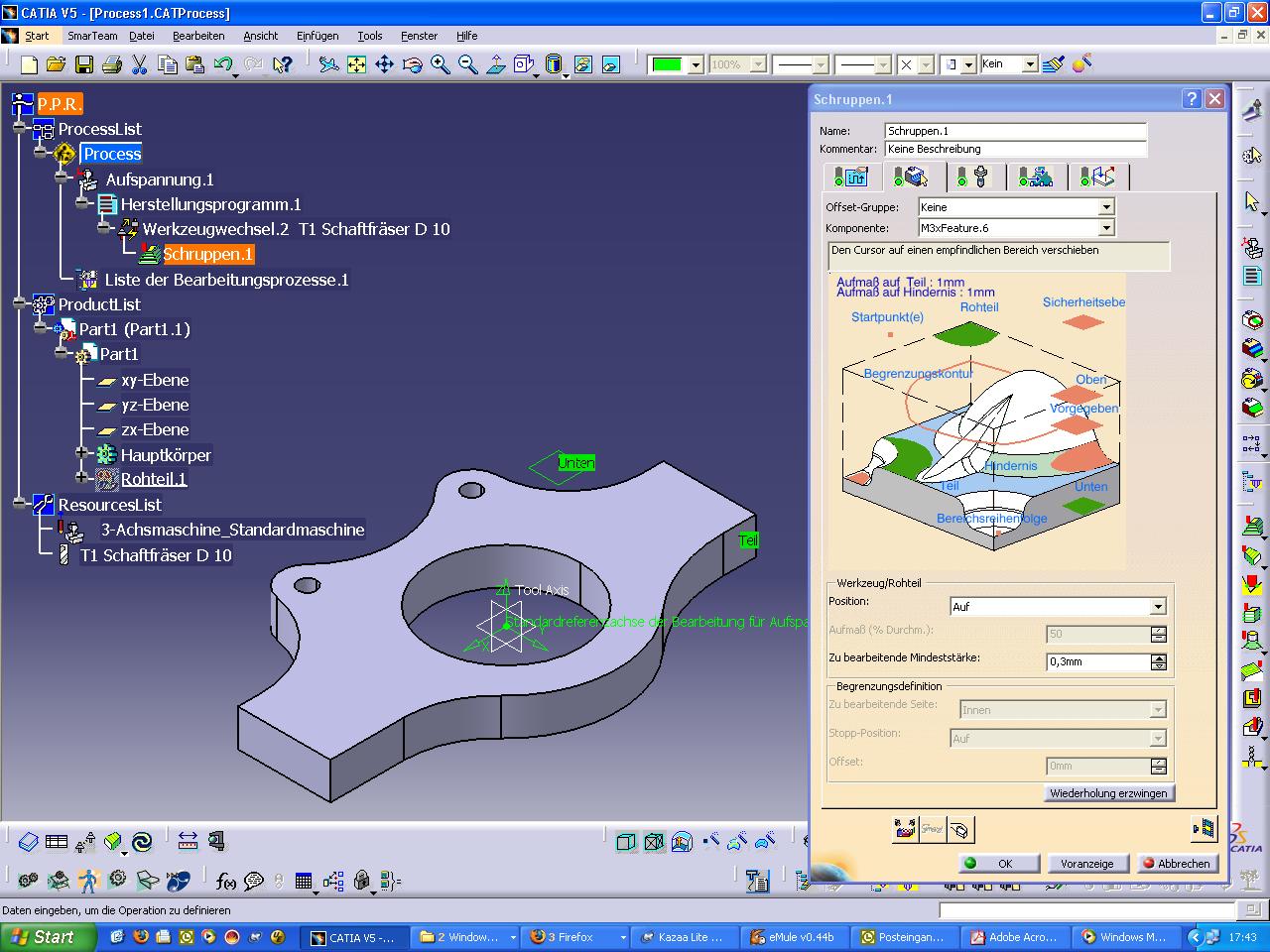Screen dimensions: 1270x952
Task: Click the Normal View icon
Action: click(x=496, y=64)
